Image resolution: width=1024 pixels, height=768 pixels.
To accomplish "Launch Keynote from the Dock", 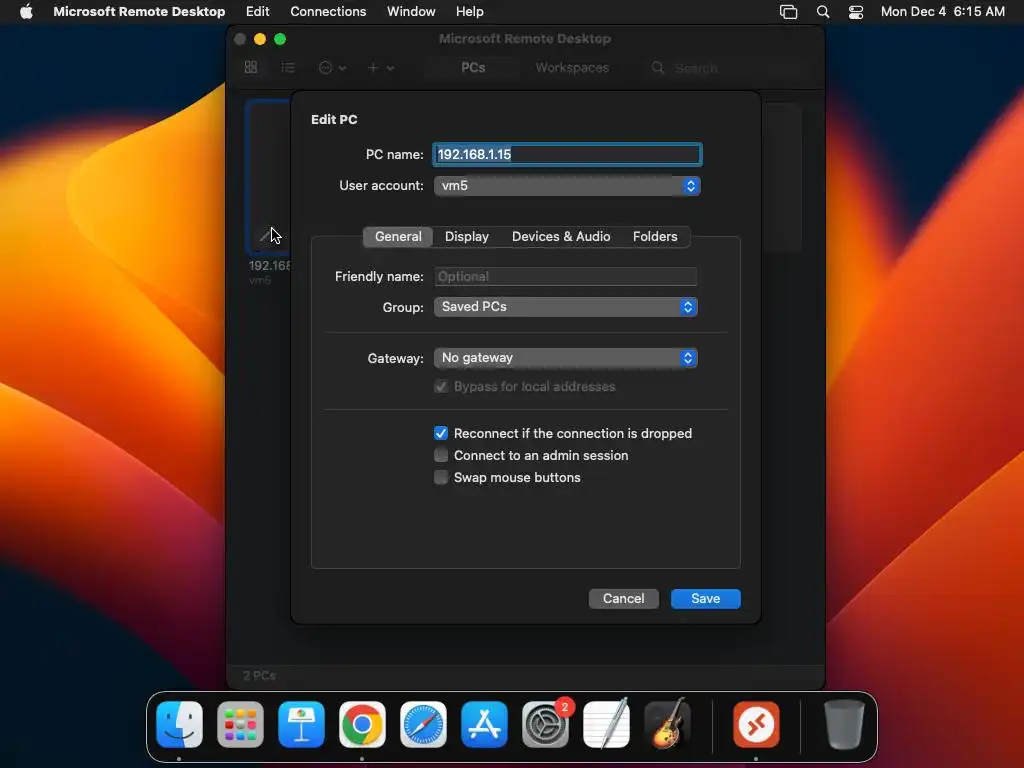I will [301, 724].
